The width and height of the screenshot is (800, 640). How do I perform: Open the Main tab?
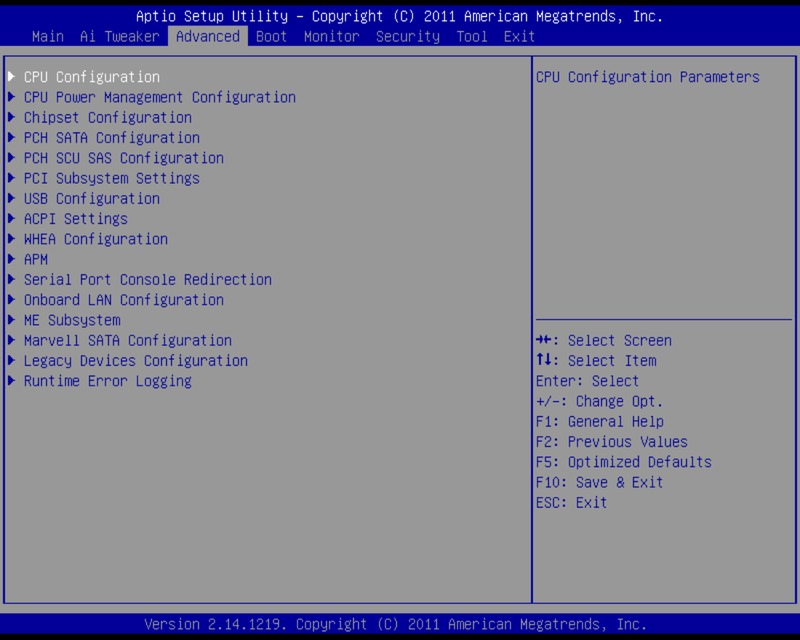[x=47, y=36]
